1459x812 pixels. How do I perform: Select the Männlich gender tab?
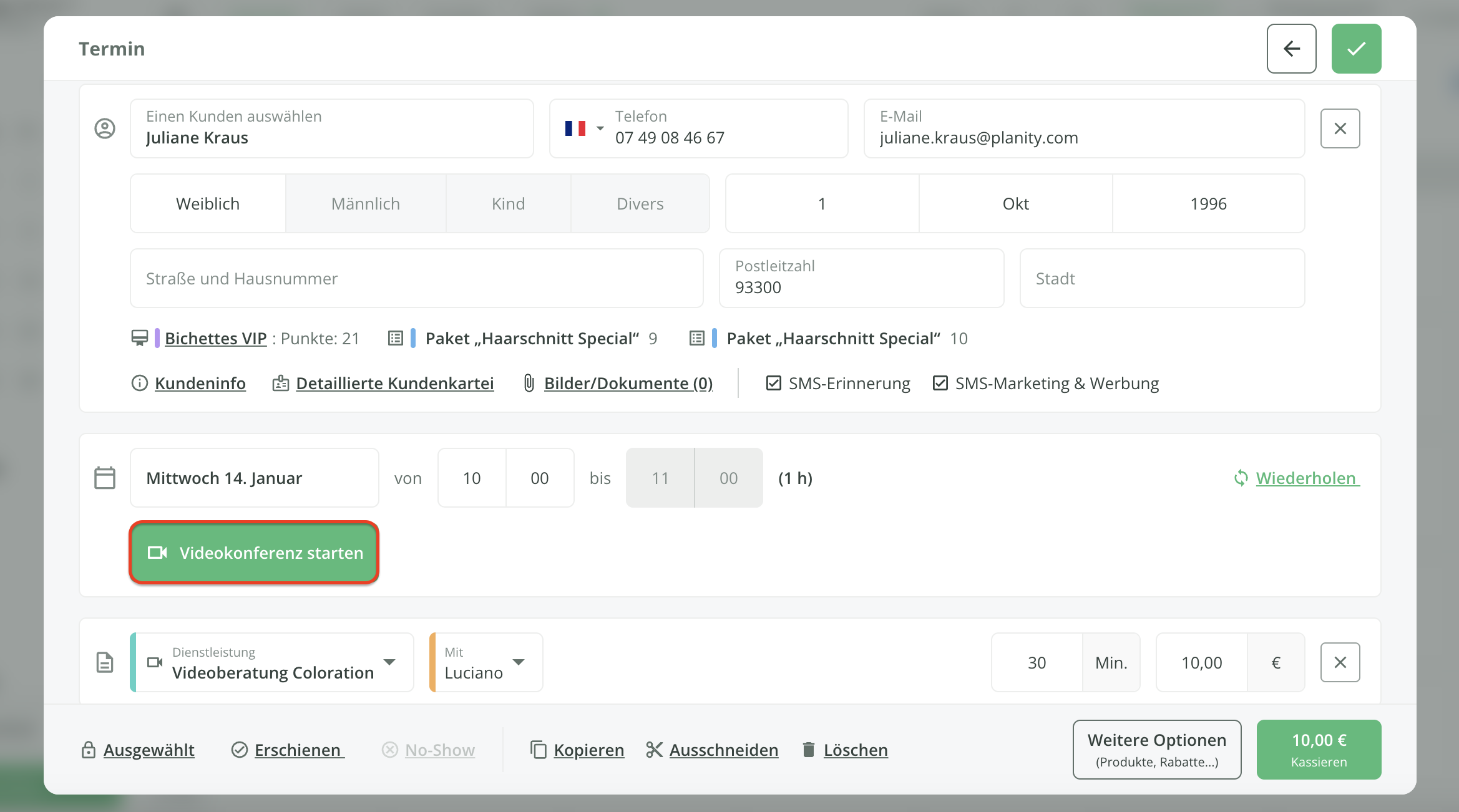366,204
